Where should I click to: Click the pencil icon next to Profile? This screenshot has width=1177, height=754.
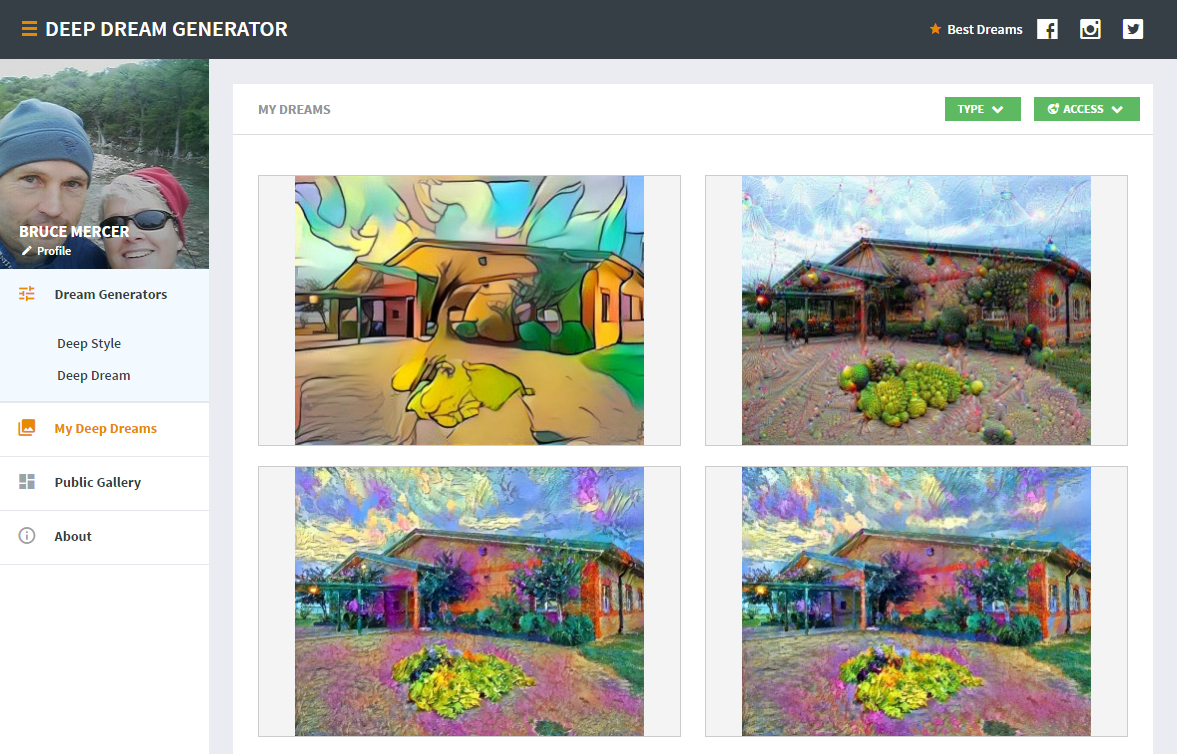[x=27, y=251]
